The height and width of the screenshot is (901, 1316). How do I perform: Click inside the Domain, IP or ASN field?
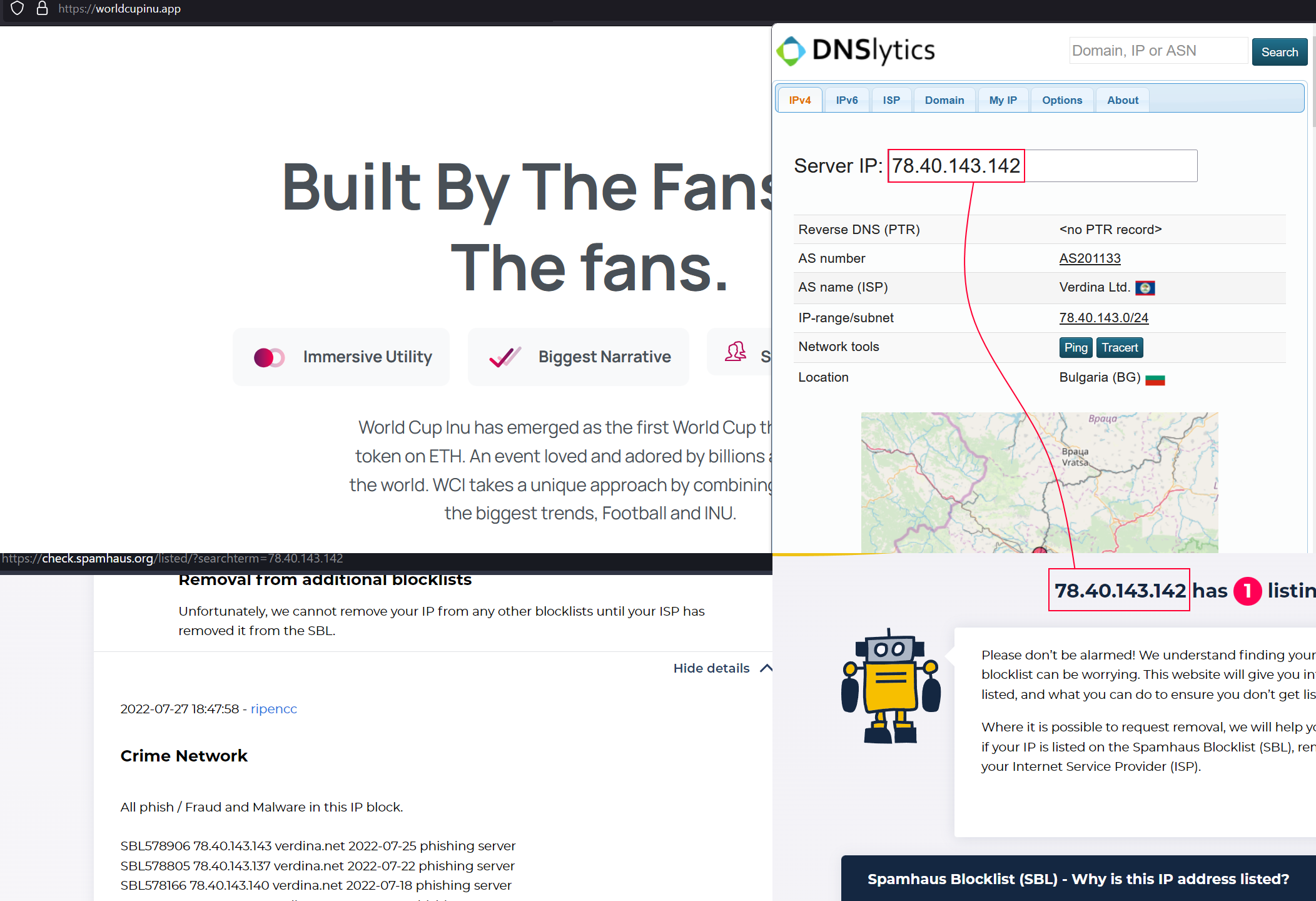pos(1157,50)
